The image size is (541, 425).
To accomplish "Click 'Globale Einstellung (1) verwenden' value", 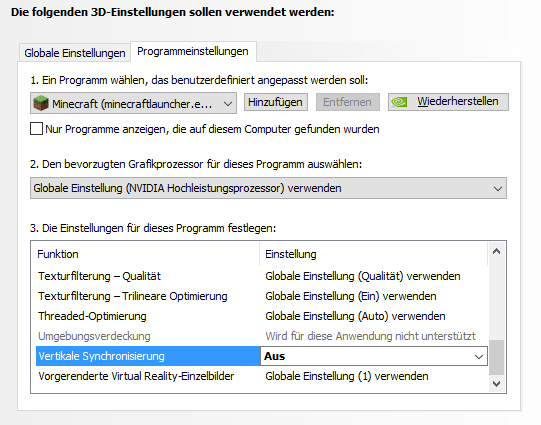I will click(x=347, y=376).
